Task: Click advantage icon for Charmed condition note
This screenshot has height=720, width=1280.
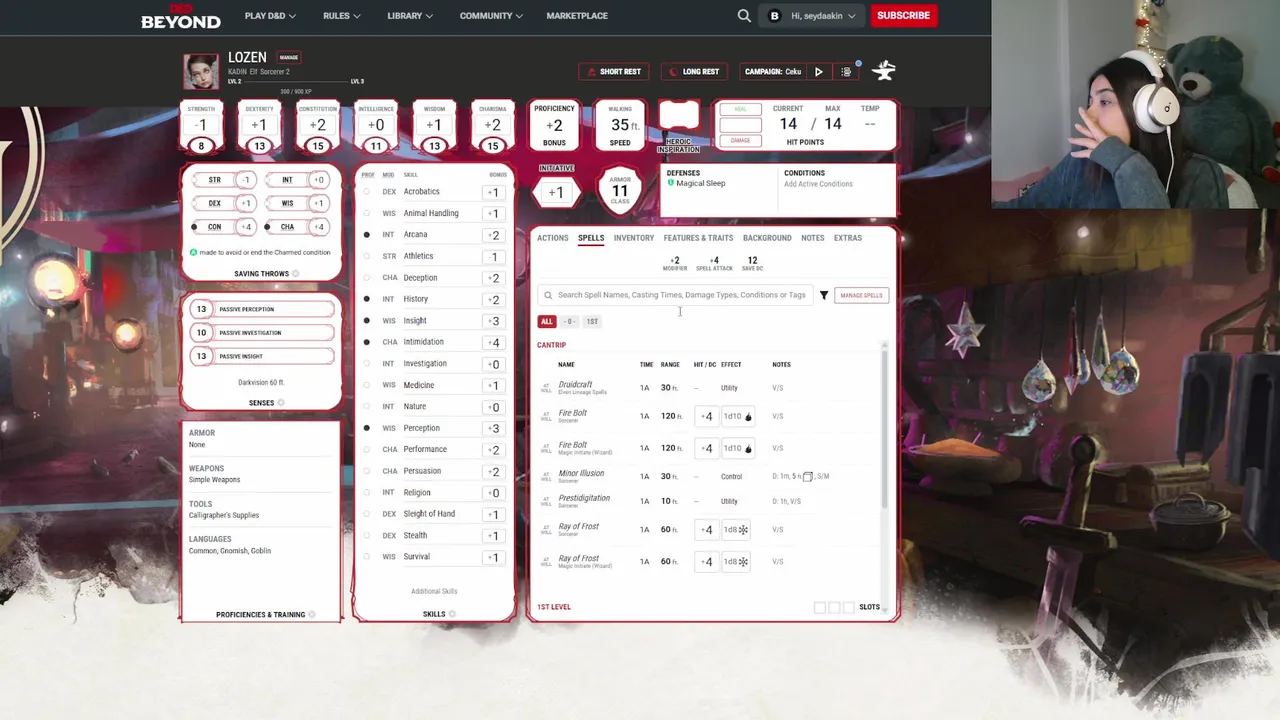Action: pyautogui.click(x=193, y=252)
